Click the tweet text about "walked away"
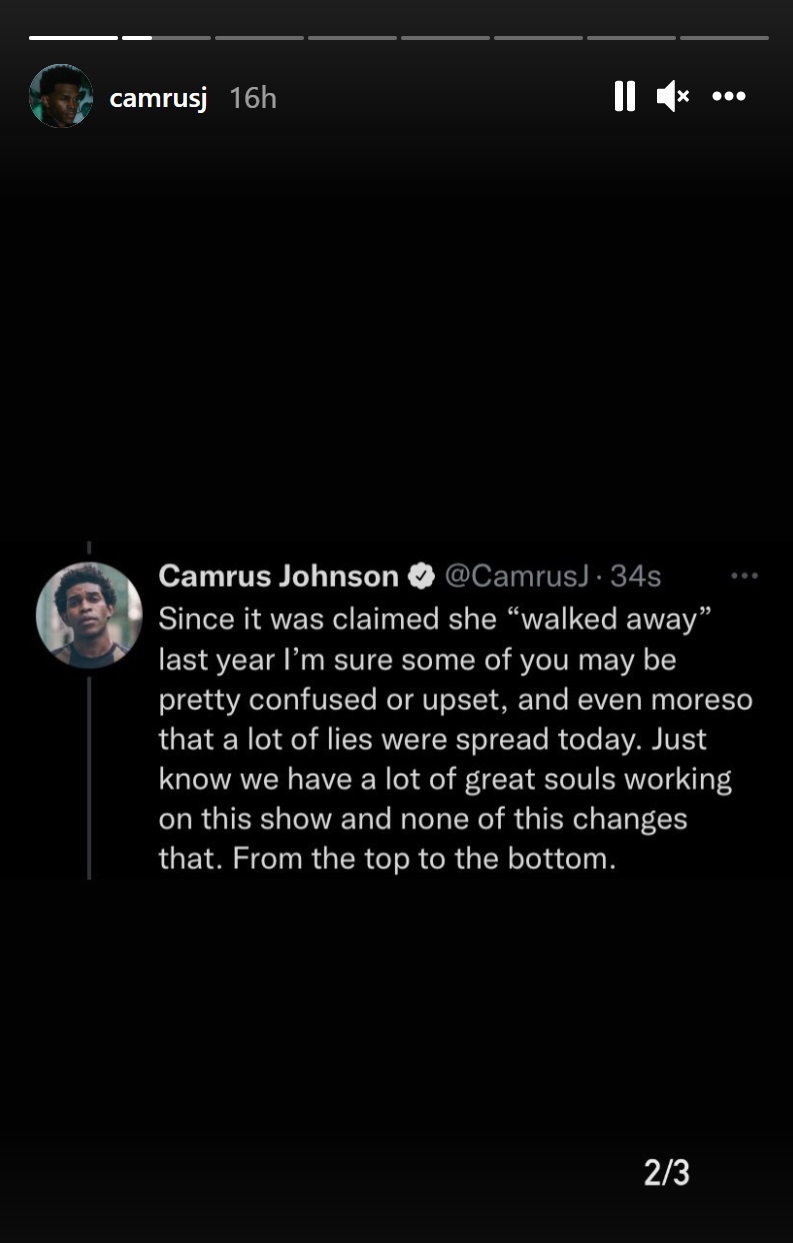Screen dimensions: 793x1243 coord(455,738)
